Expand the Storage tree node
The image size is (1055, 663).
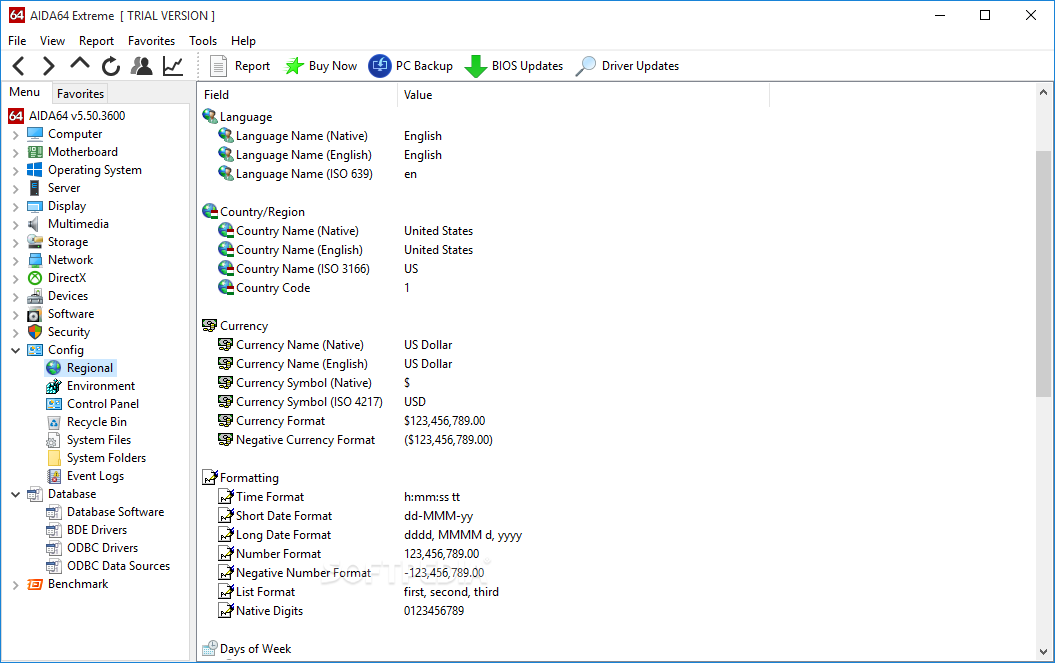click(x=15, y=242)
